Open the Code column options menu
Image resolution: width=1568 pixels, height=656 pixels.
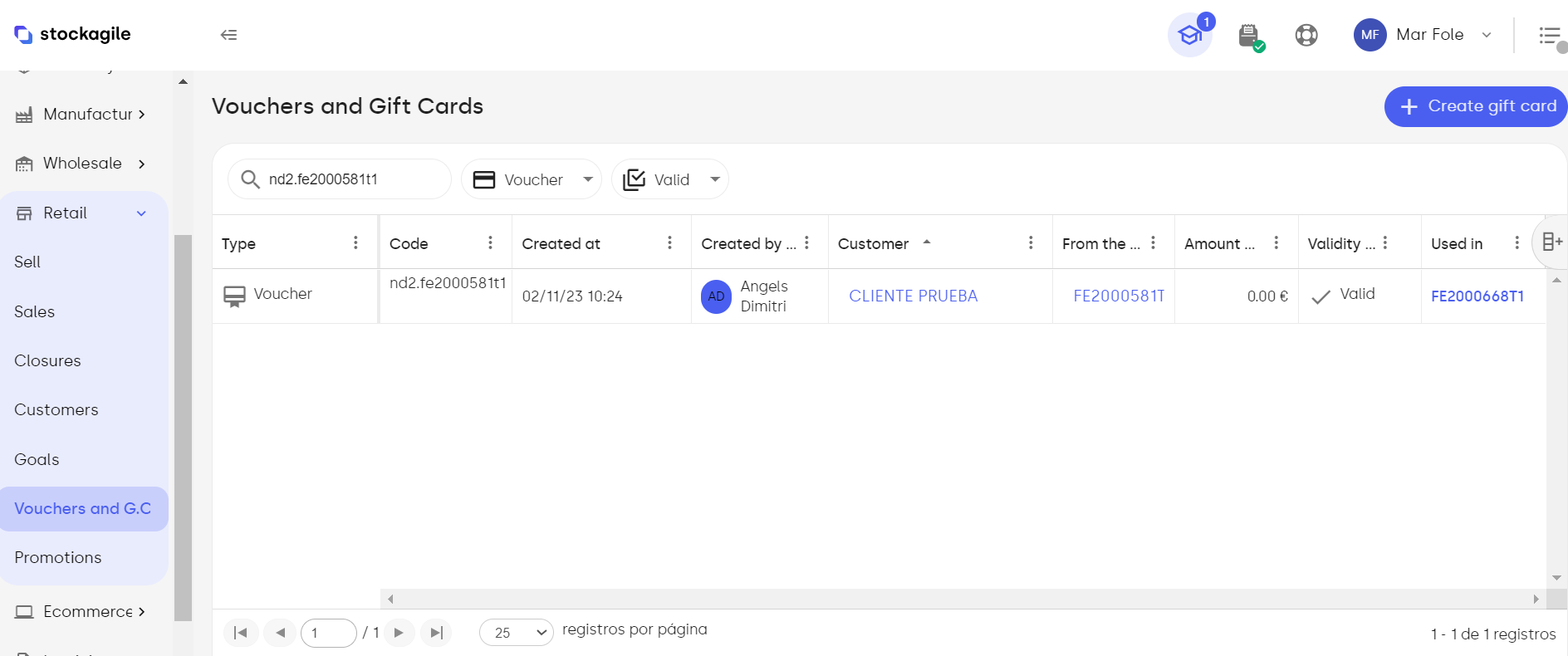point(490,242)
